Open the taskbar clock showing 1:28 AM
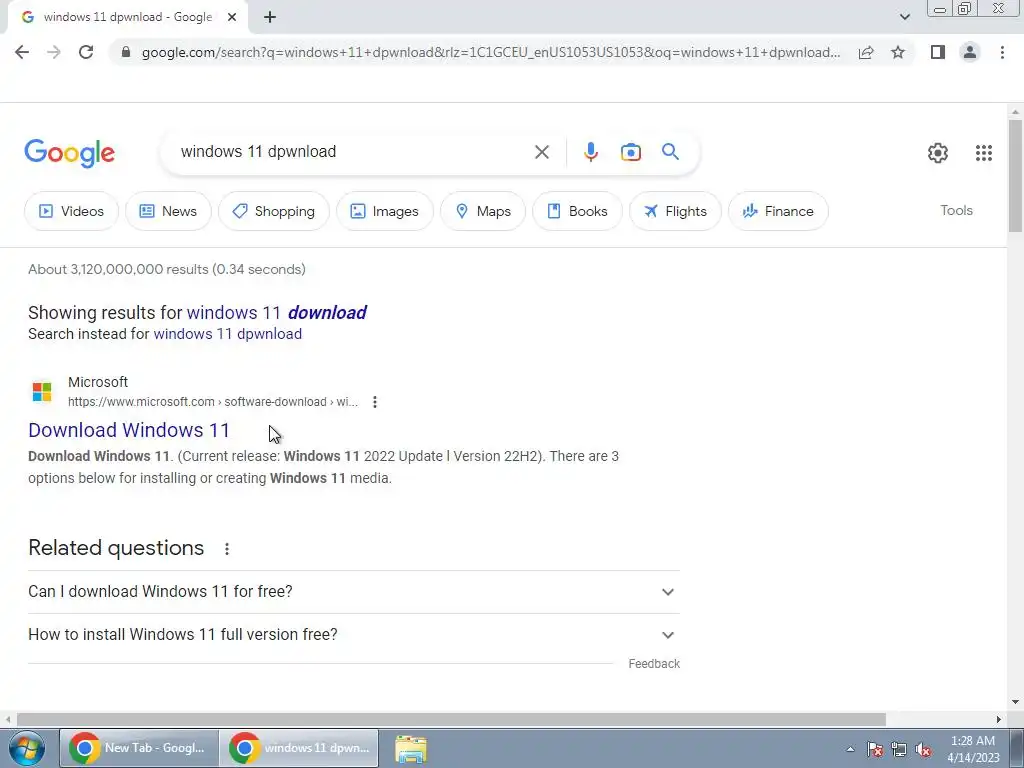Viewport: 1024px width, 768px height. click(973, 749)
